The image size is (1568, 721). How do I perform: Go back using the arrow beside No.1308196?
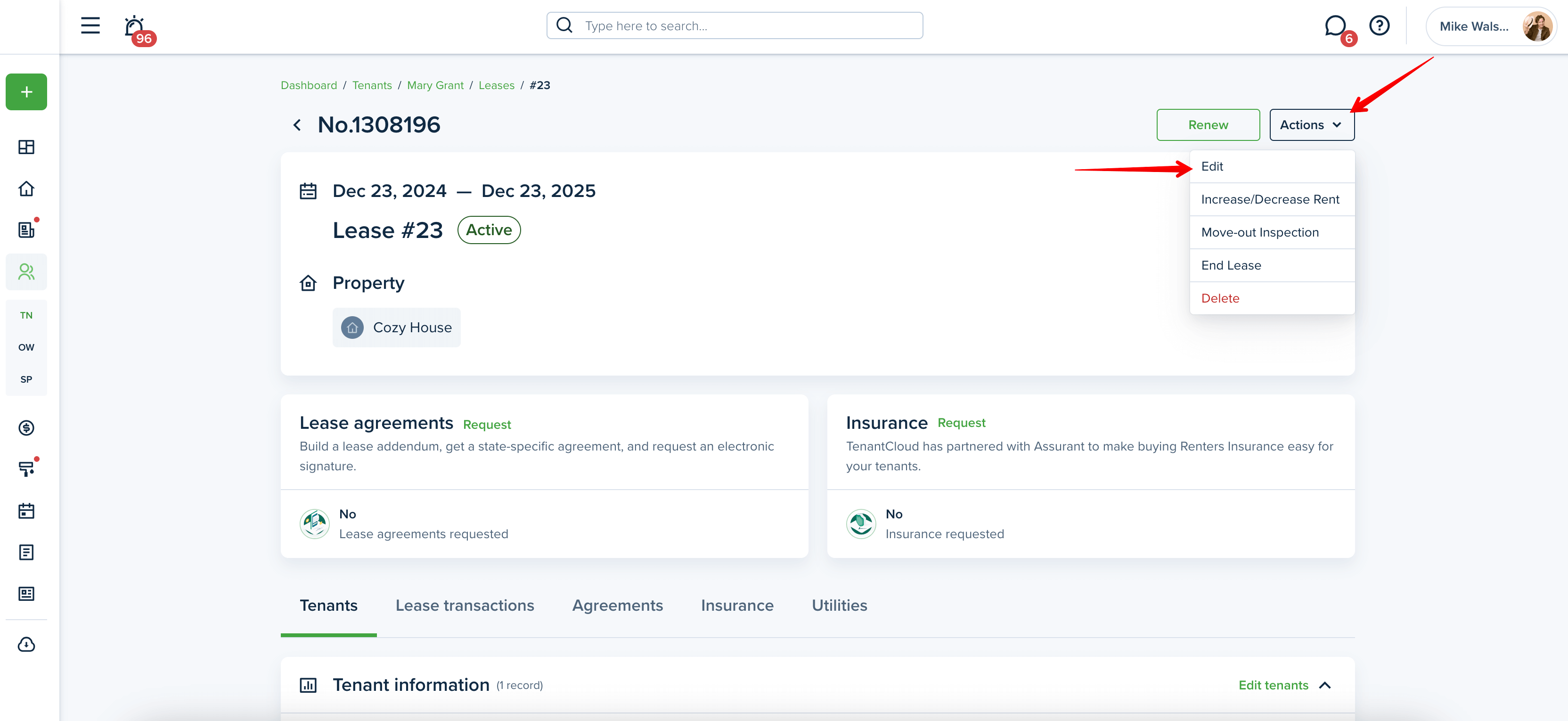[297, 125]
